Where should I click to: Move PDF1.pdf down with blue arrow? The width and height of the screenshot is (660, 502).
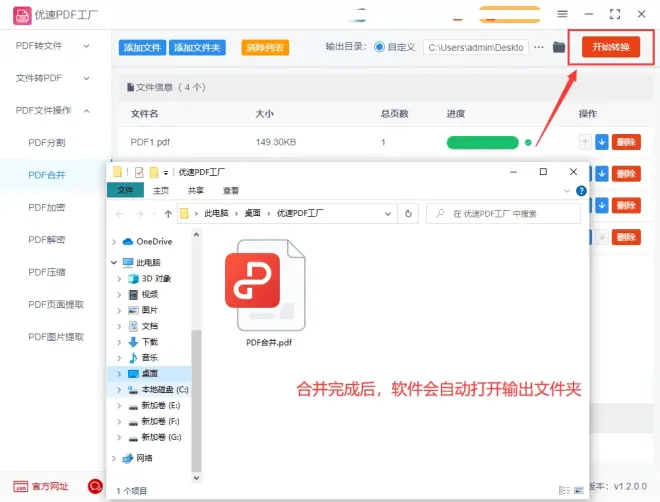pyautogui.click(x=602, y=142)
